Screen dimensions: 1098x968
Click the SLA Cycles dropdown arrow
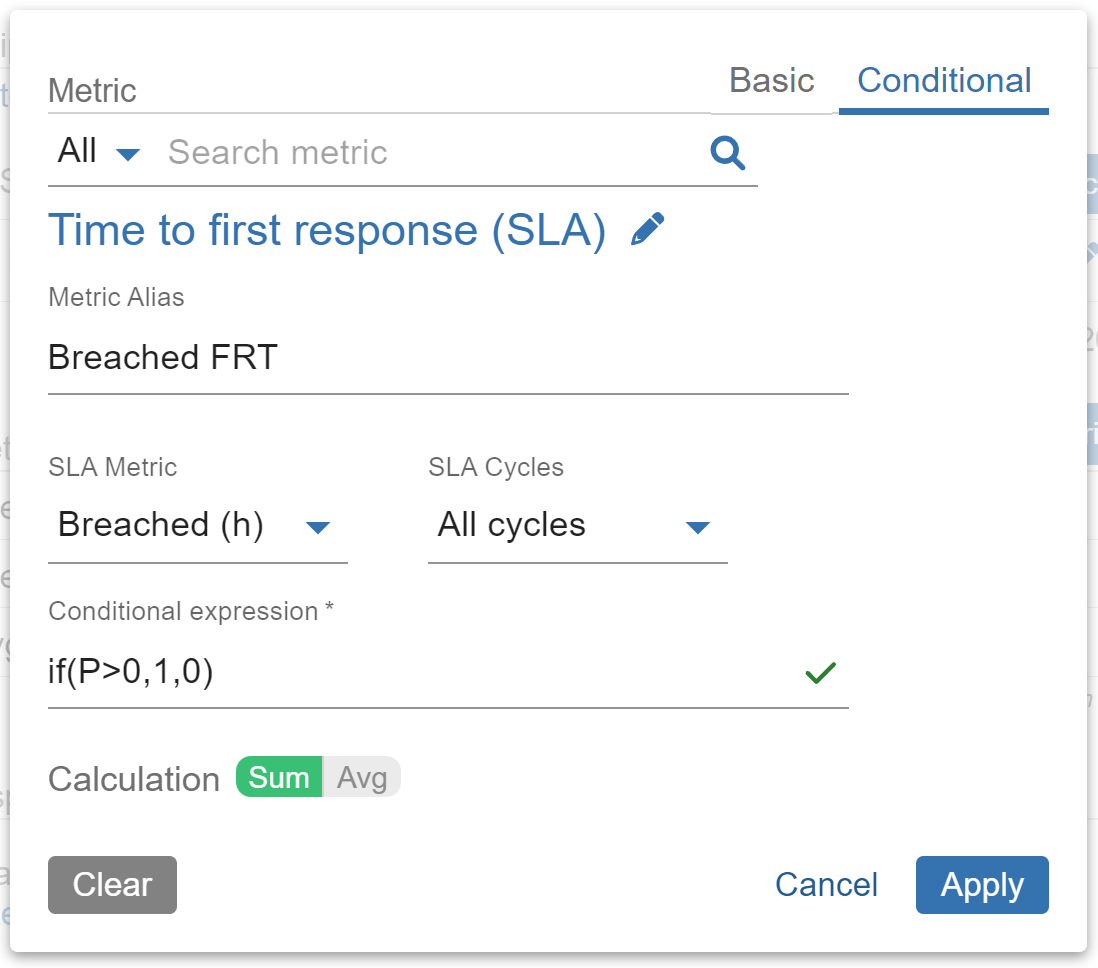698,529
